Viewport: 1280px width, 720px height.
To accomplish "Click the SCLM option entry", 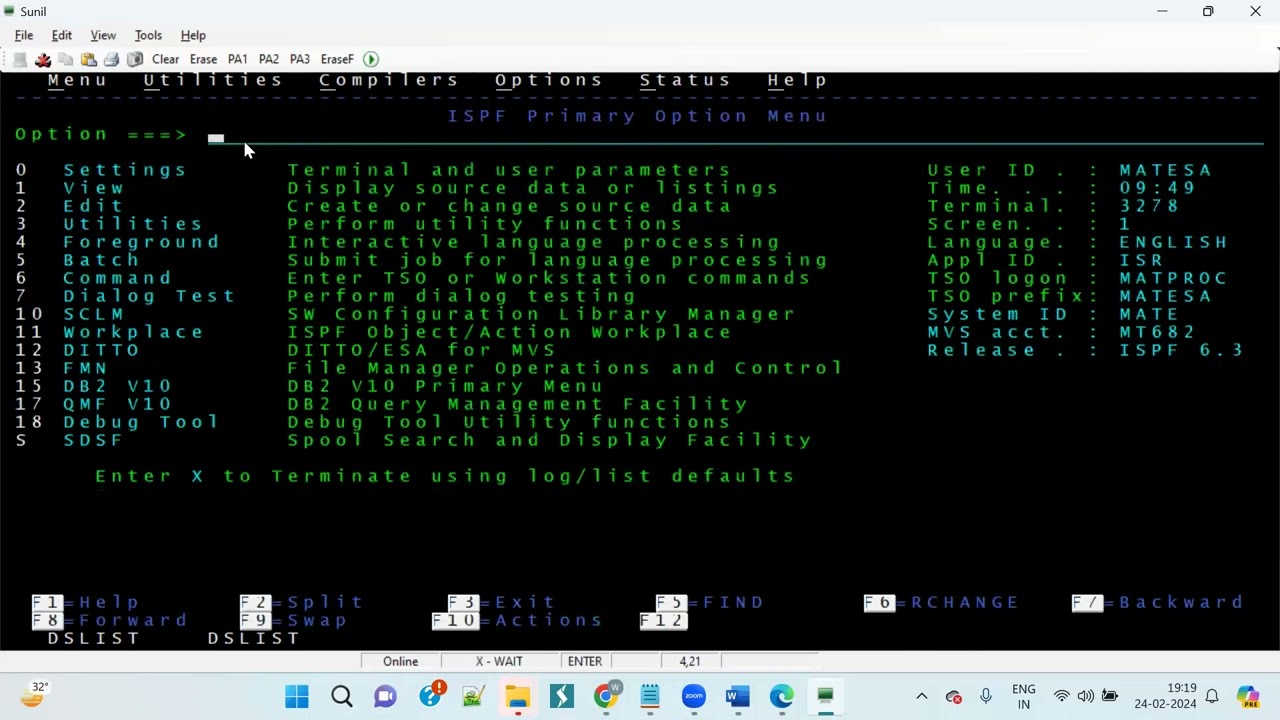I will (x=93, y=314).
